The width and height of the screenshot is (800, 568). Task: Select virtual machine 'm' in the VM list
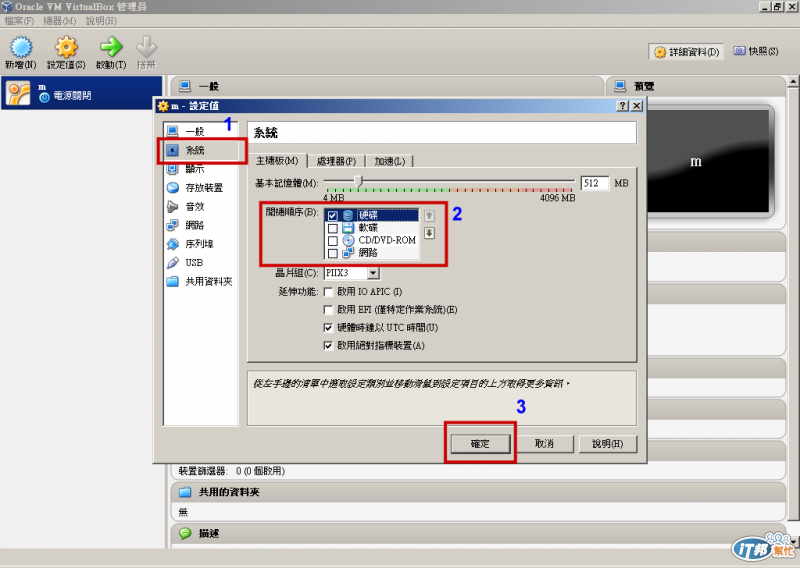[x=82, y=93]
